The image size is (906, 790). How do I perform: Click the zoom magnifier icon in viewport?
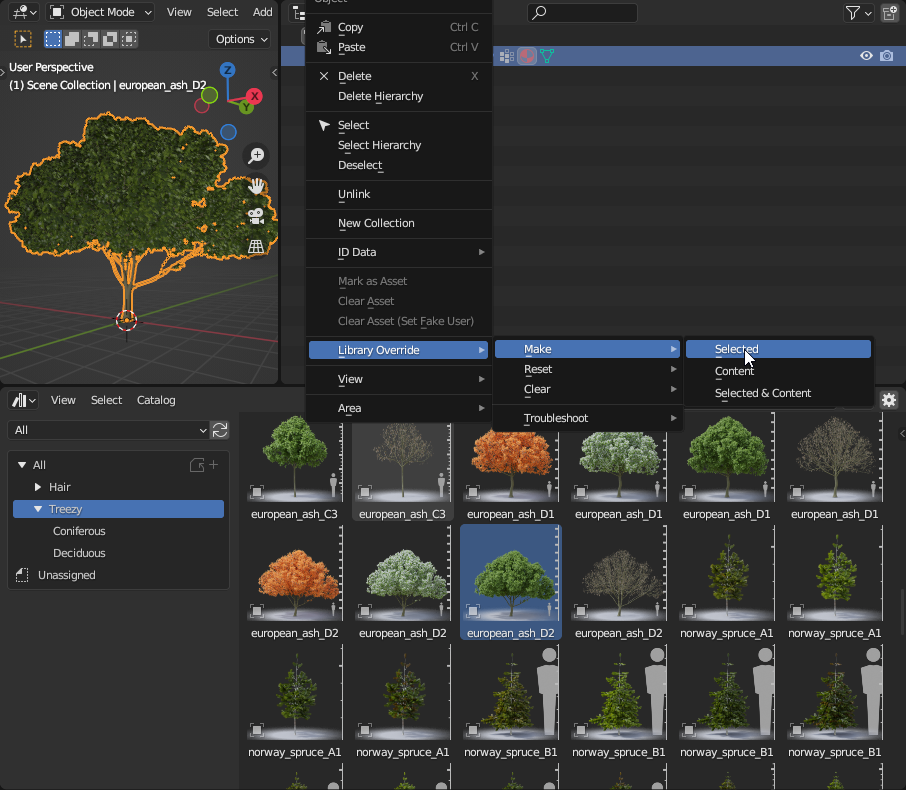[x=257, y=155]
